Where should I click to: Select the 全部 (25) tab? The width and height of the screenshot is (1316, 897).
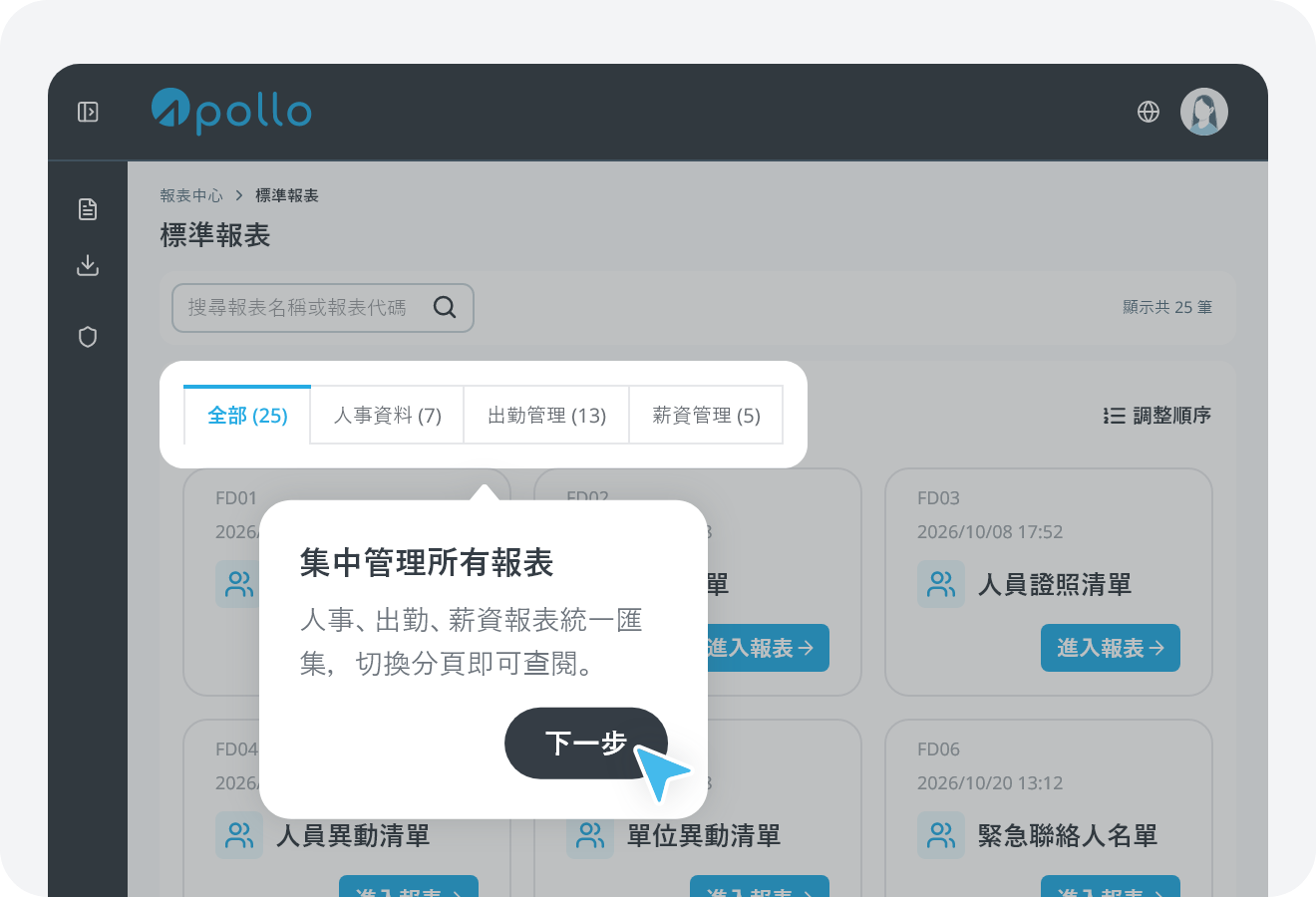247,415
